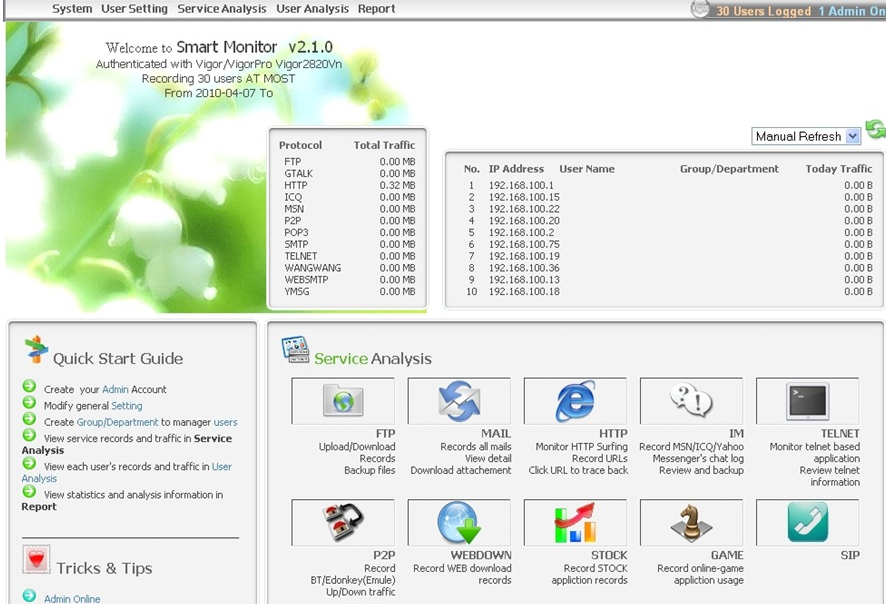
Task: Follow the users link in Quick Start
Action: tap(225, 422)
